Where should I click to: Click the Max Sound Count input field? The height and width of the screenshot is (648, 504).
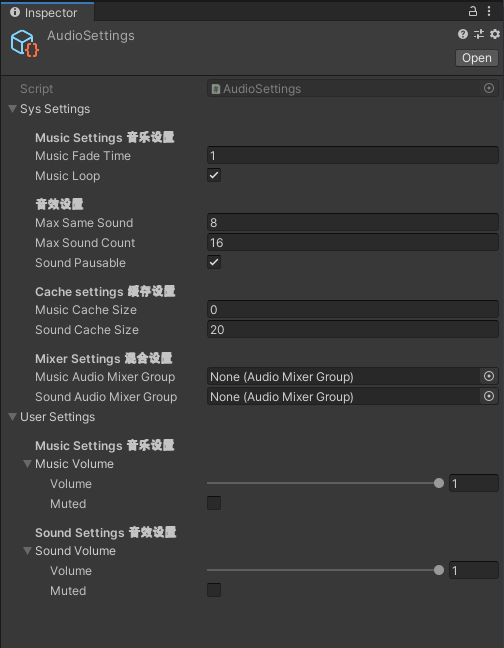click(x=353, y=242)
